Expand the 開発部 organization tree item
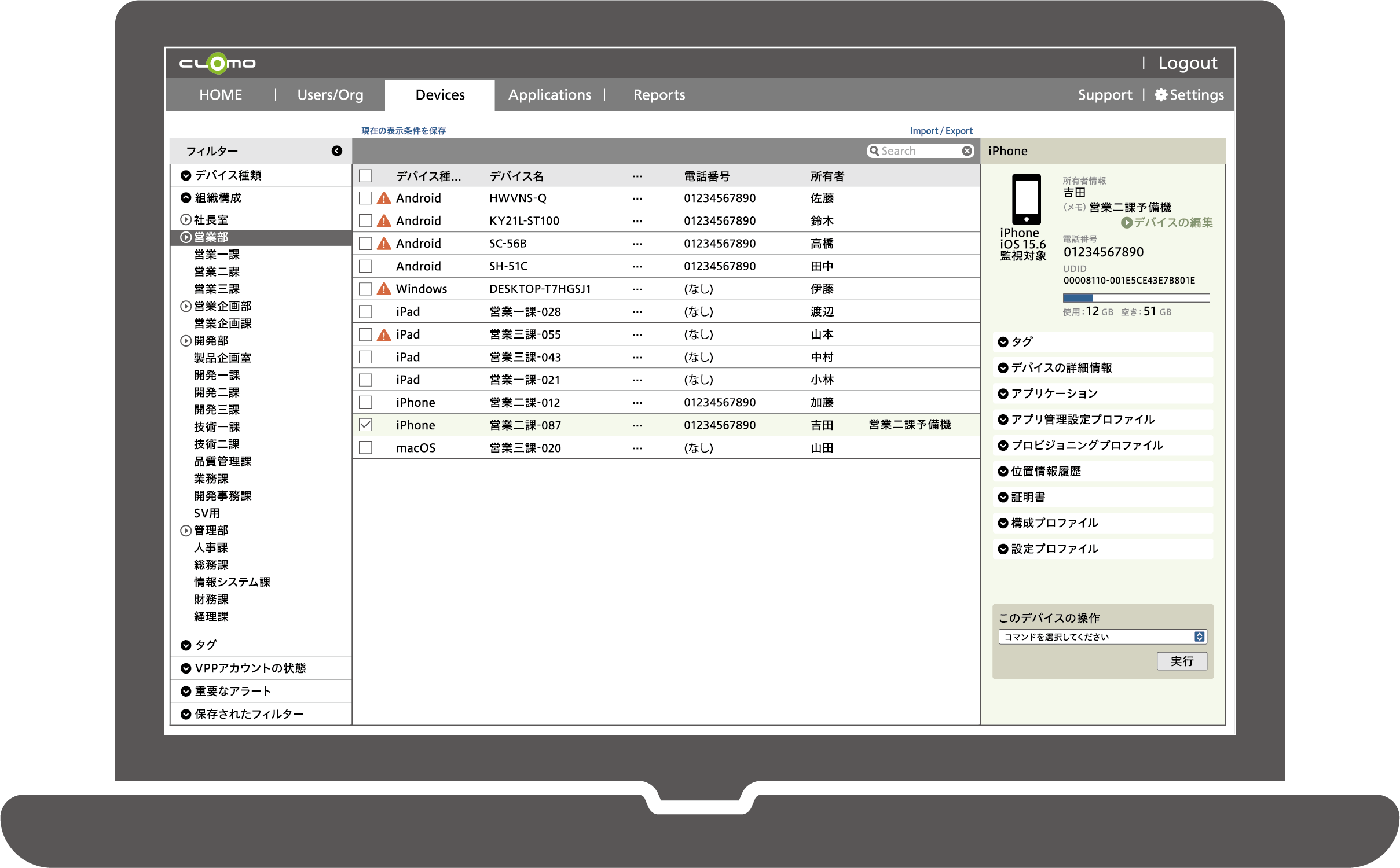 [x=185, y=341]
